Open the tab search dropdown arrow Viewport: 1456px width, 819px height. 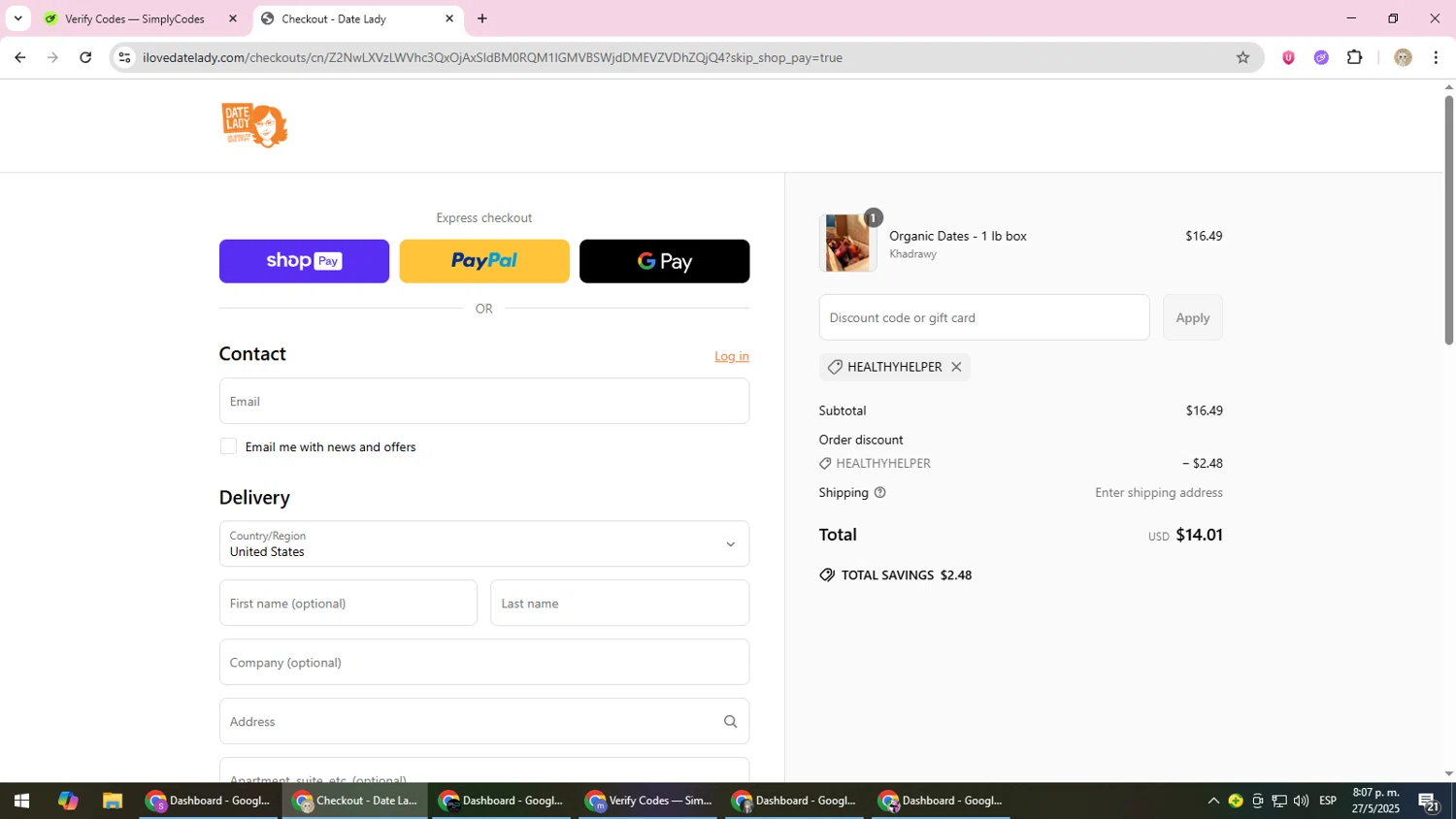17,18
